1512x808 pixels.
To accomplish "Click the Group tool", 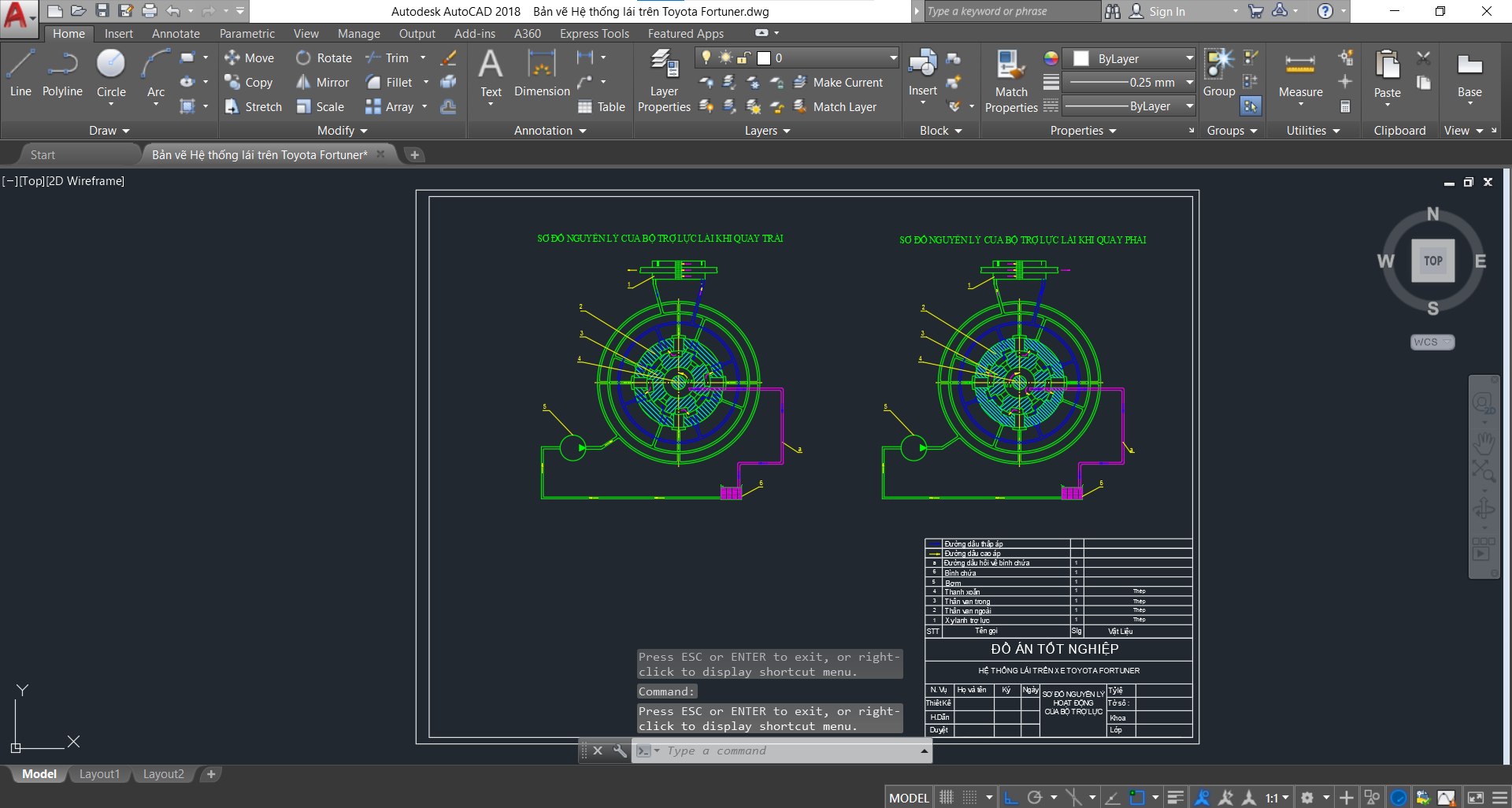I will [x=1218, y=73].
